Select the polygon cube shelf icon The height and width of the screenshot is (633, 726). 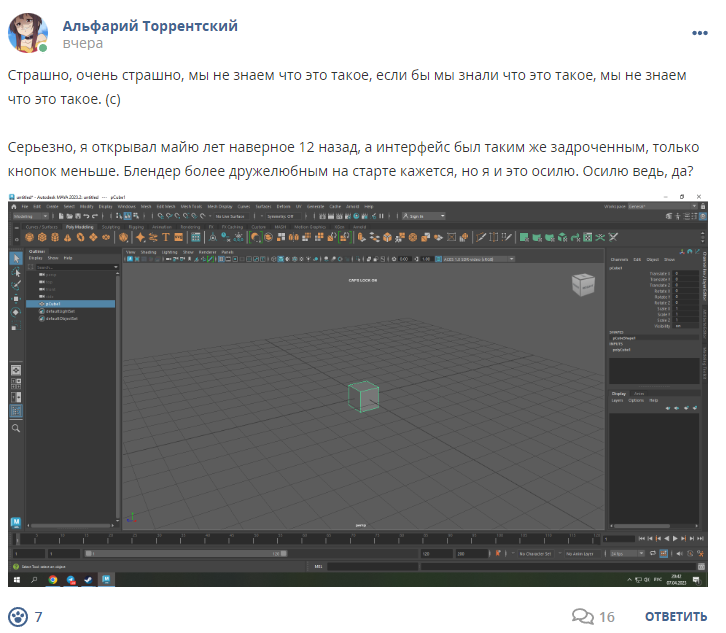coord(42,238)
